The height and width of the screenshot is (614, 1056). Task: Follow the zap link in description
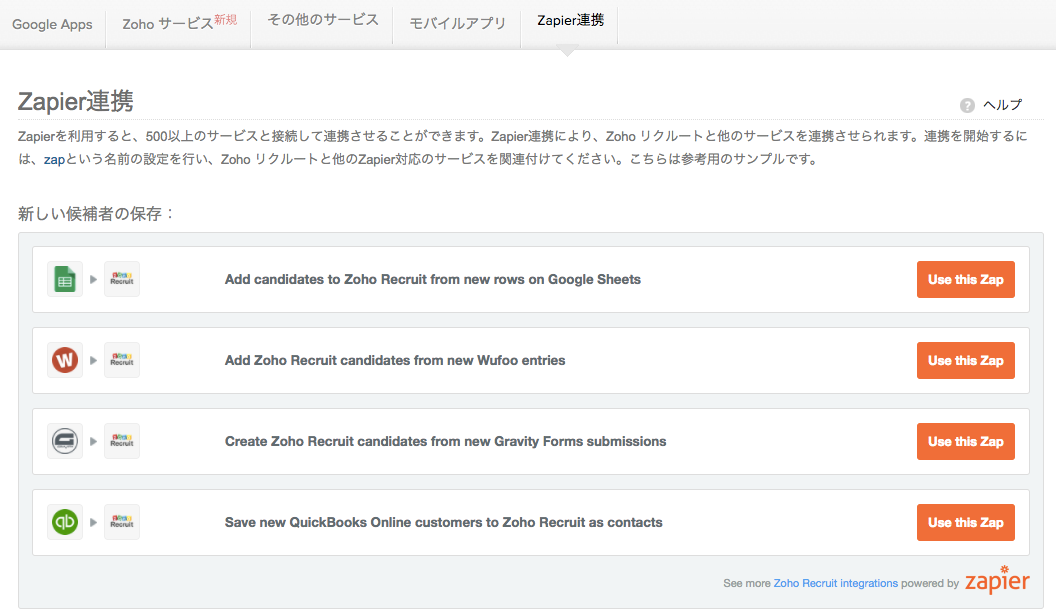click(54, 160)
